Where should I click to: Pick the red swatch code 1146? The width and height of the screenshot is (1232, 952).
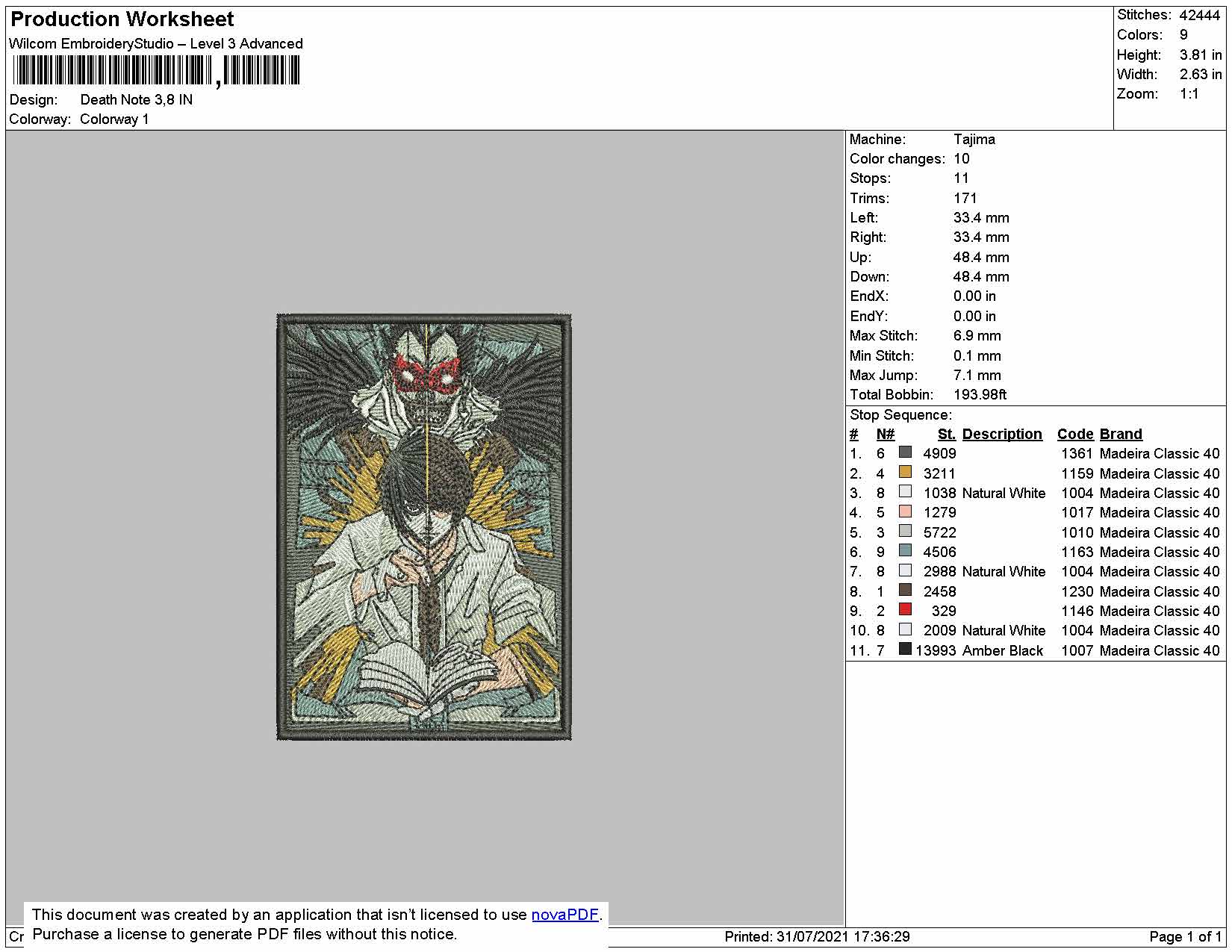point(905,609)
